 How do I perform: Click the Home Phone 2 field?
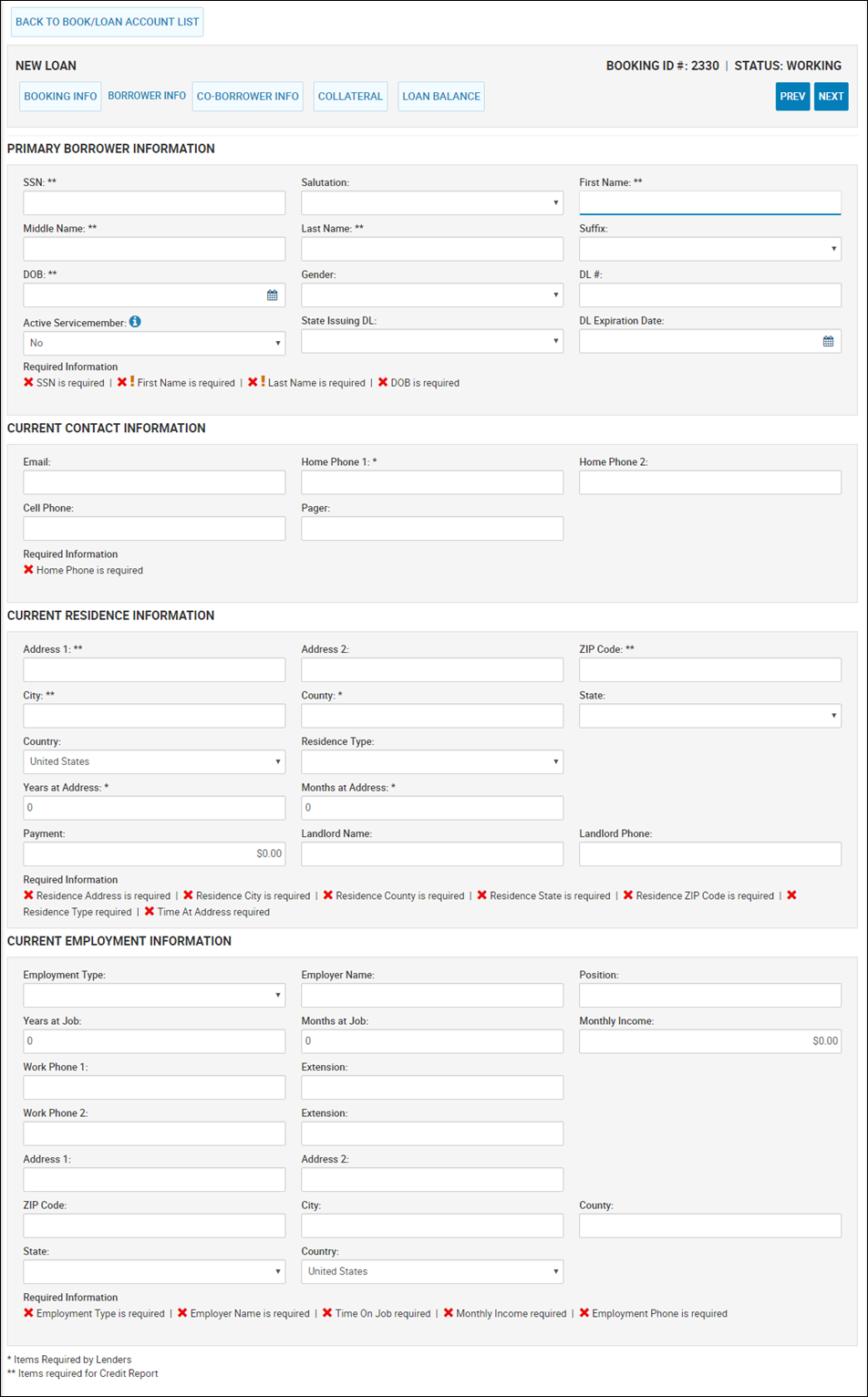coord(710,482)
